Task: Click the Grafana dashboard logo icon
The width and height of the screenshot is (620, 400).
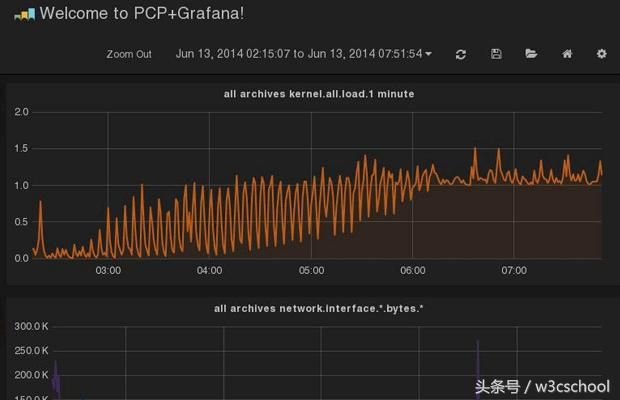Action: (25, 15)
